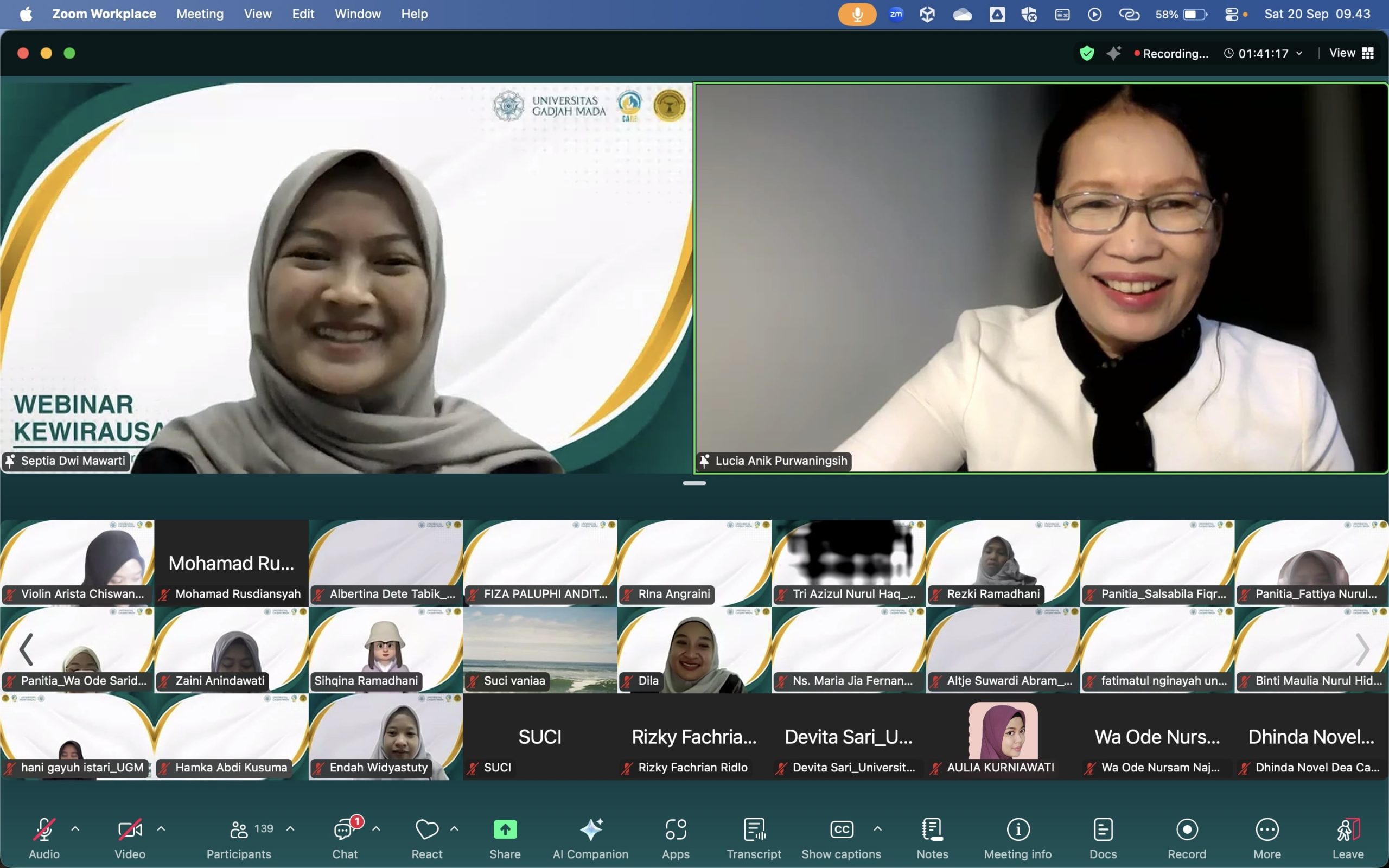Expand audio options arrow beside Audio
Viewport: 1389px width, 868px height.
coord(75,828)
